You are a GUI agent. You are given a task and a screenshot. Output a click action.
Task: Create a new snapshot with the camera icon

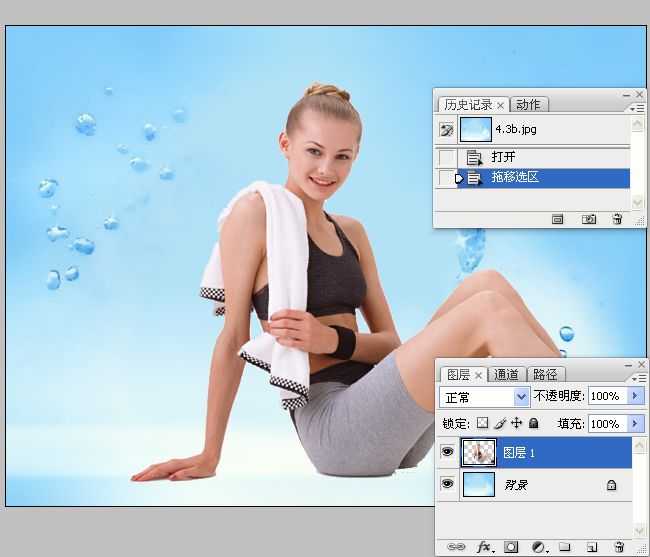590,218
